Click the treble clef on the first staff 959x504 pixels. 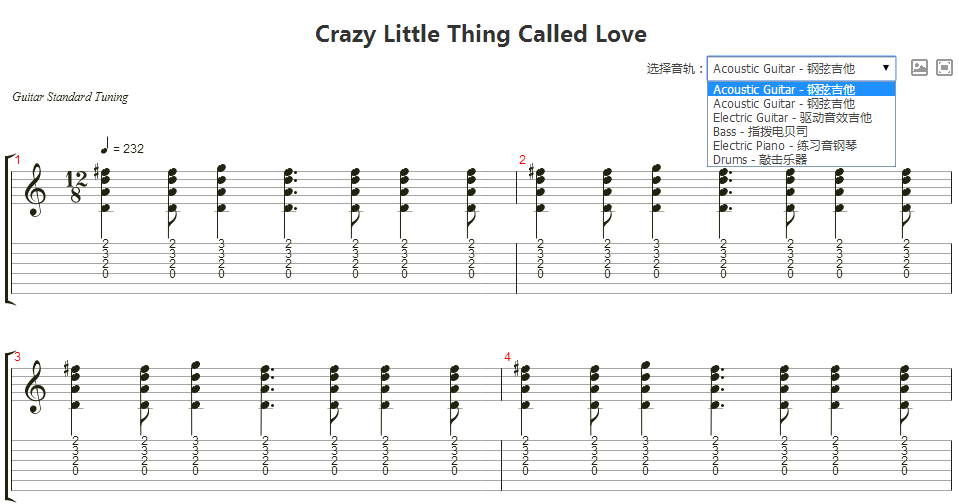pos(36,190)
